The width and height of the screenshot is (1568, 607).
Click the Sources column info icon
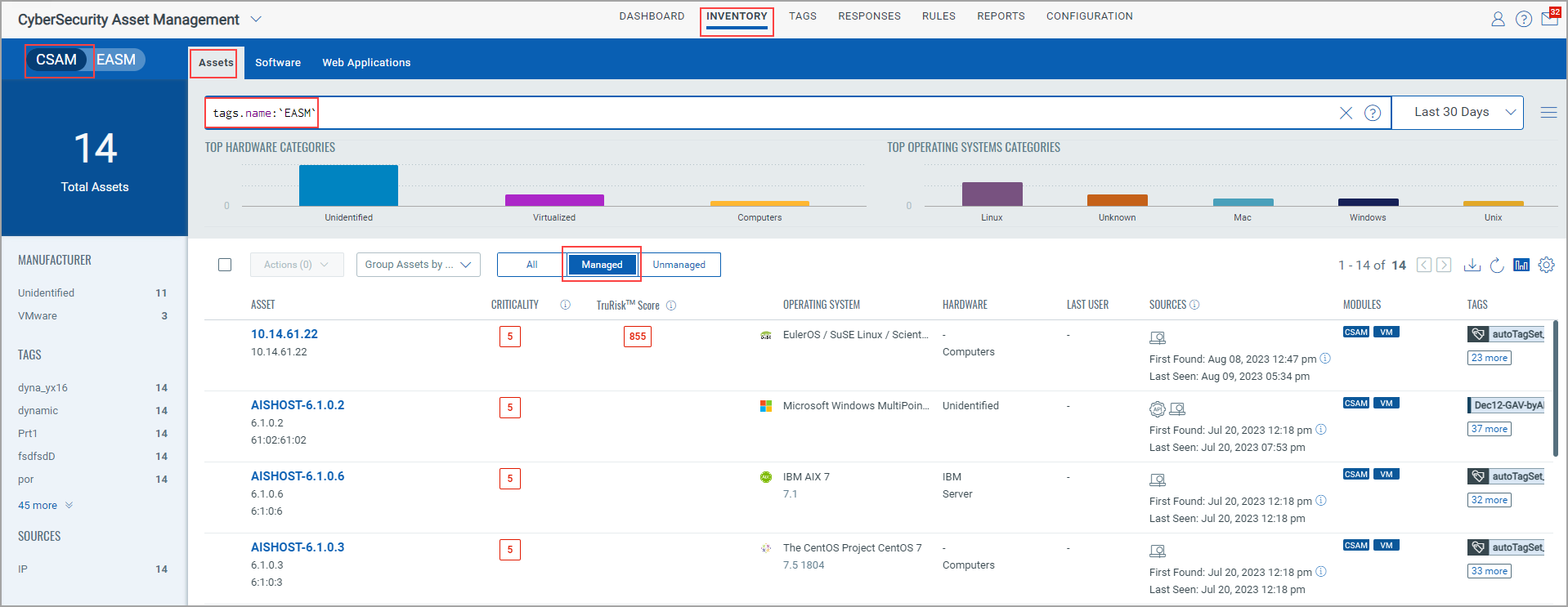[x=1194, y=305]
